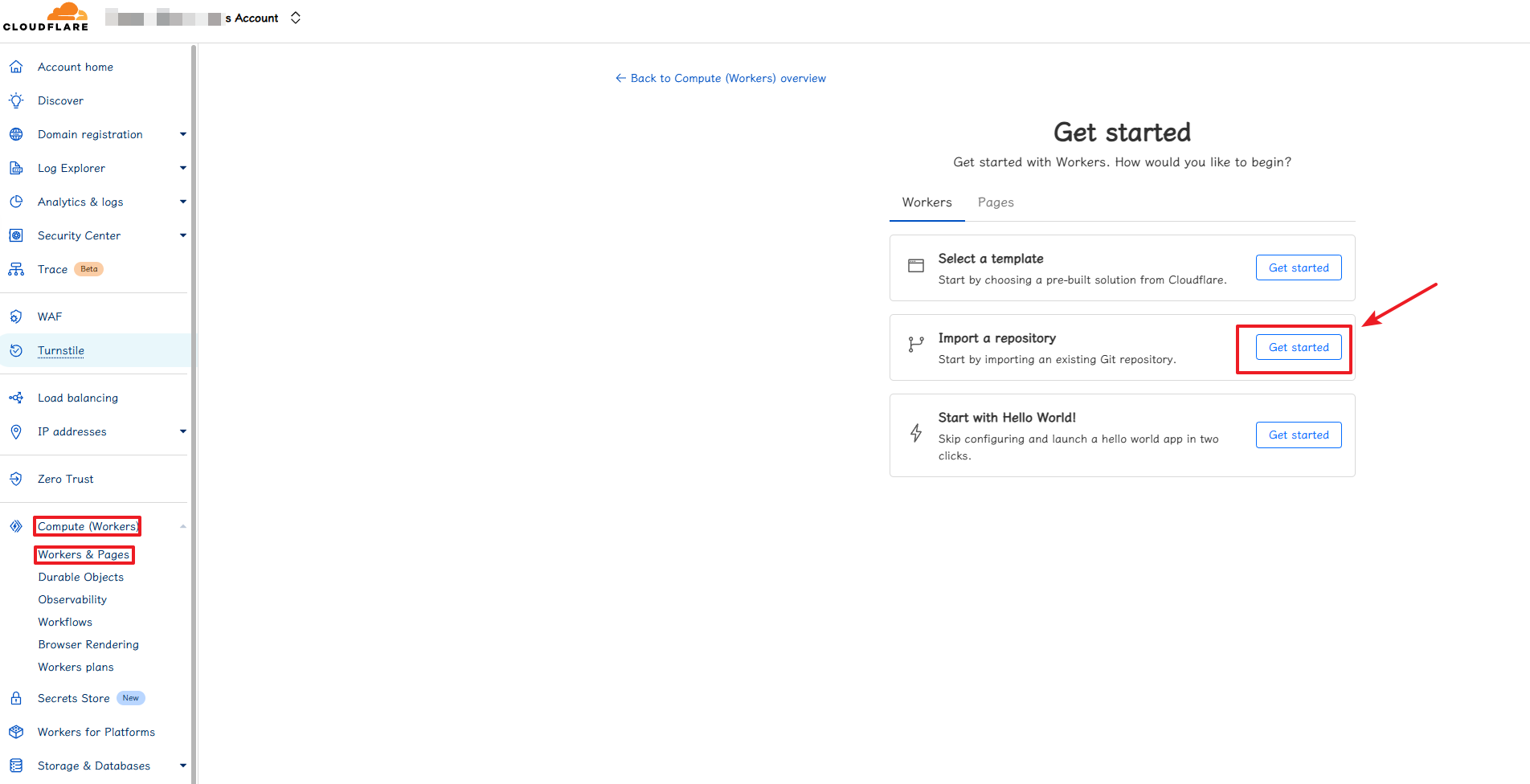1530x784 pixels.
Task: Click Get started for Import a repository
Action: 1298,347
